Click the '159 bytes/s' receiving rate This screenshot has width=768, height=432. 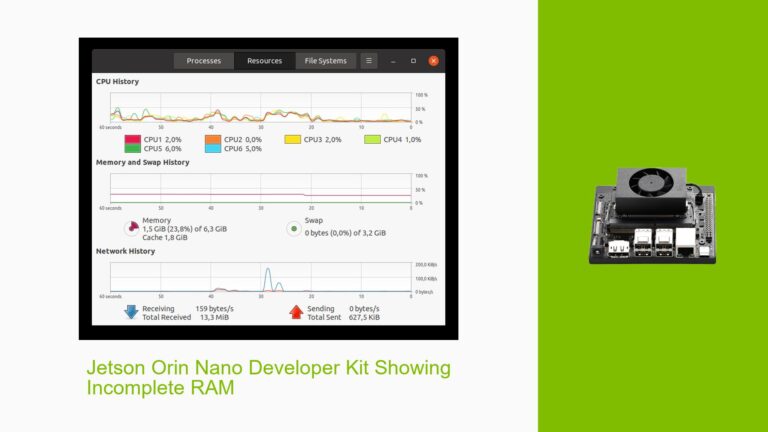(x=215, y=309)
